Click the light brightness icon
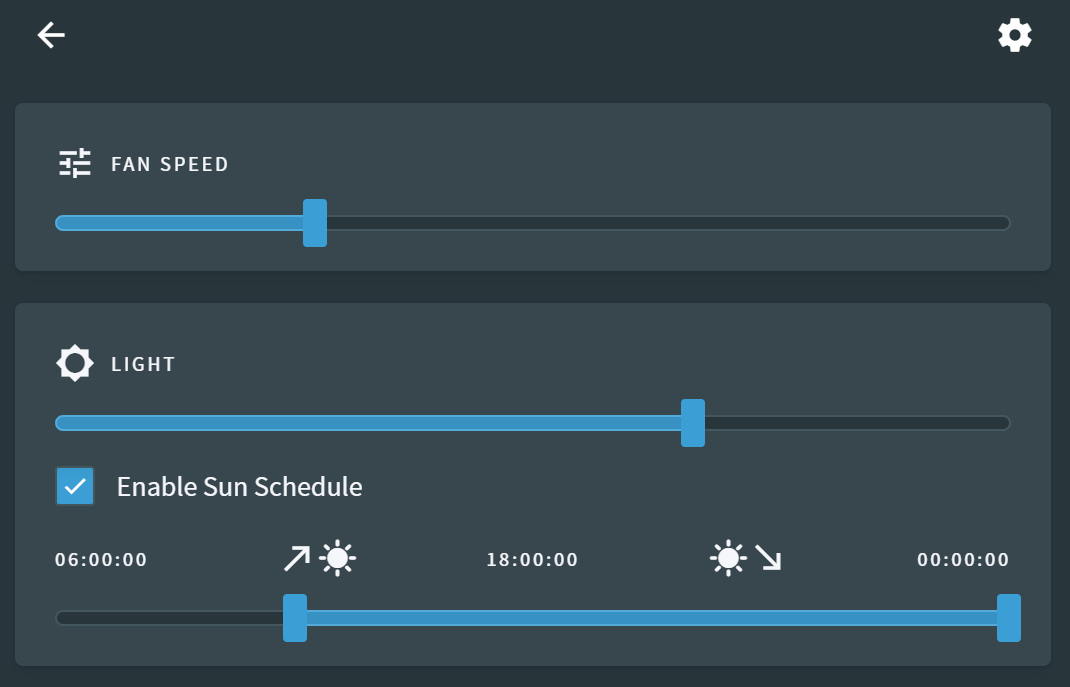This screenshot has width=1070, height=687. [75, 363]
